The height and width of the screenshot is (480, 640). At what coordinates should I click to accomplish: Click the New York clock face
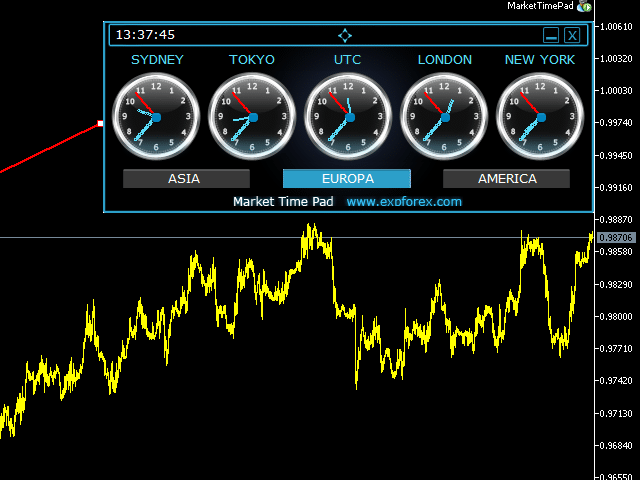pyautogui.click(x=540, y=117)
